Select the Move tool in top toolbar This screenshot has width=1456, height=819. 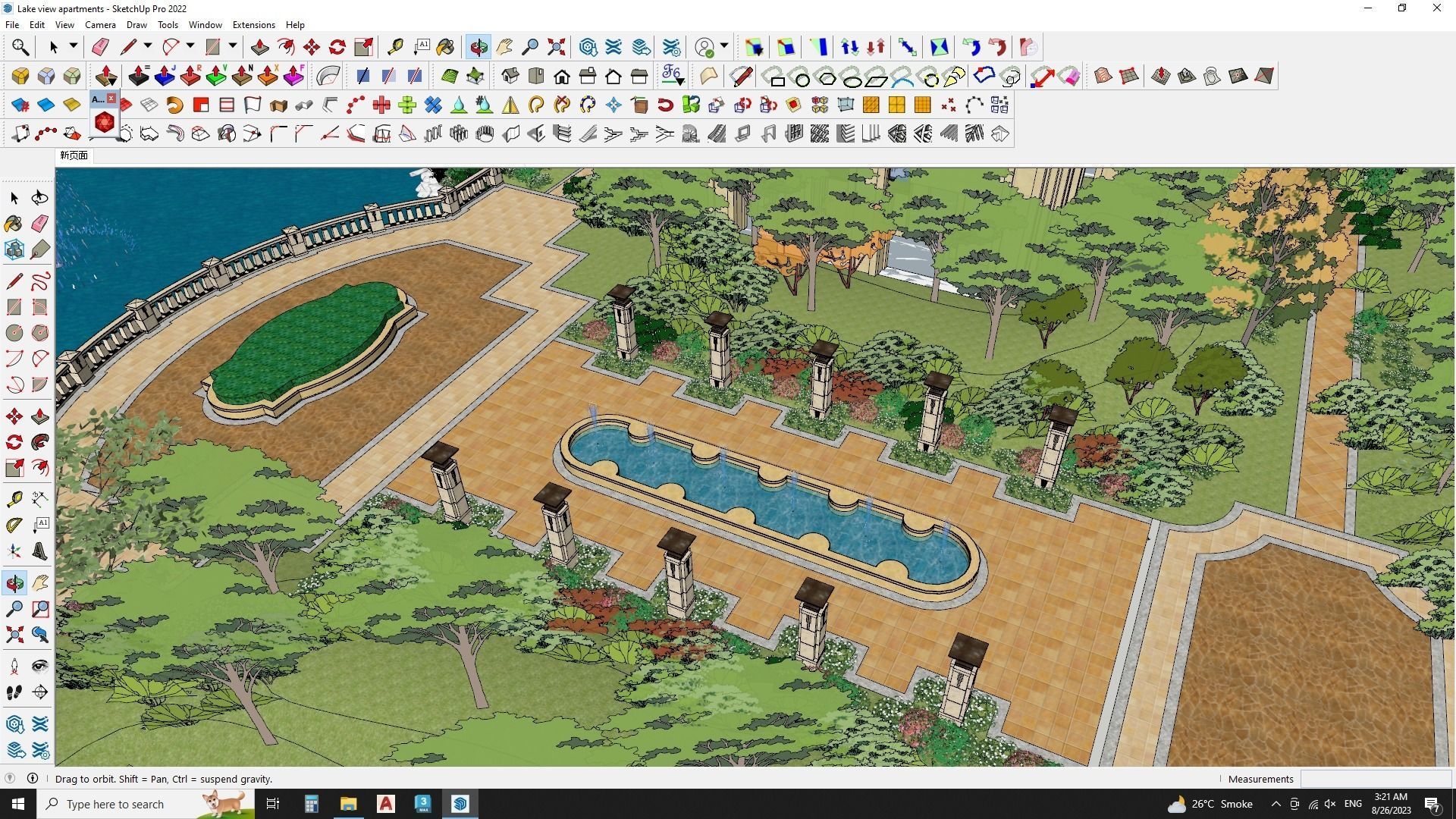(x=312, y=47)
